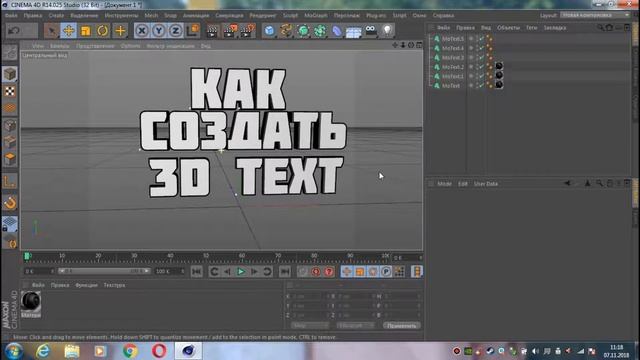The width and height of the screenshot is (640, 360).
Task: Click the timeline preview range slider
Action: 104,271
